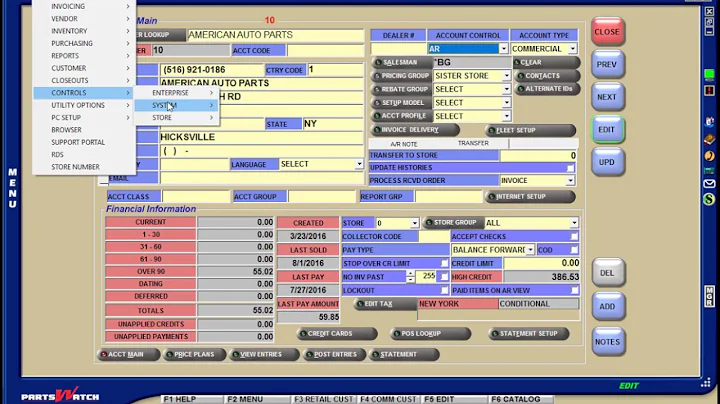This screenshot has width=720, height=404.
Task: Open UTILITY OPTIONS menu item
Action: pos(84,106)
